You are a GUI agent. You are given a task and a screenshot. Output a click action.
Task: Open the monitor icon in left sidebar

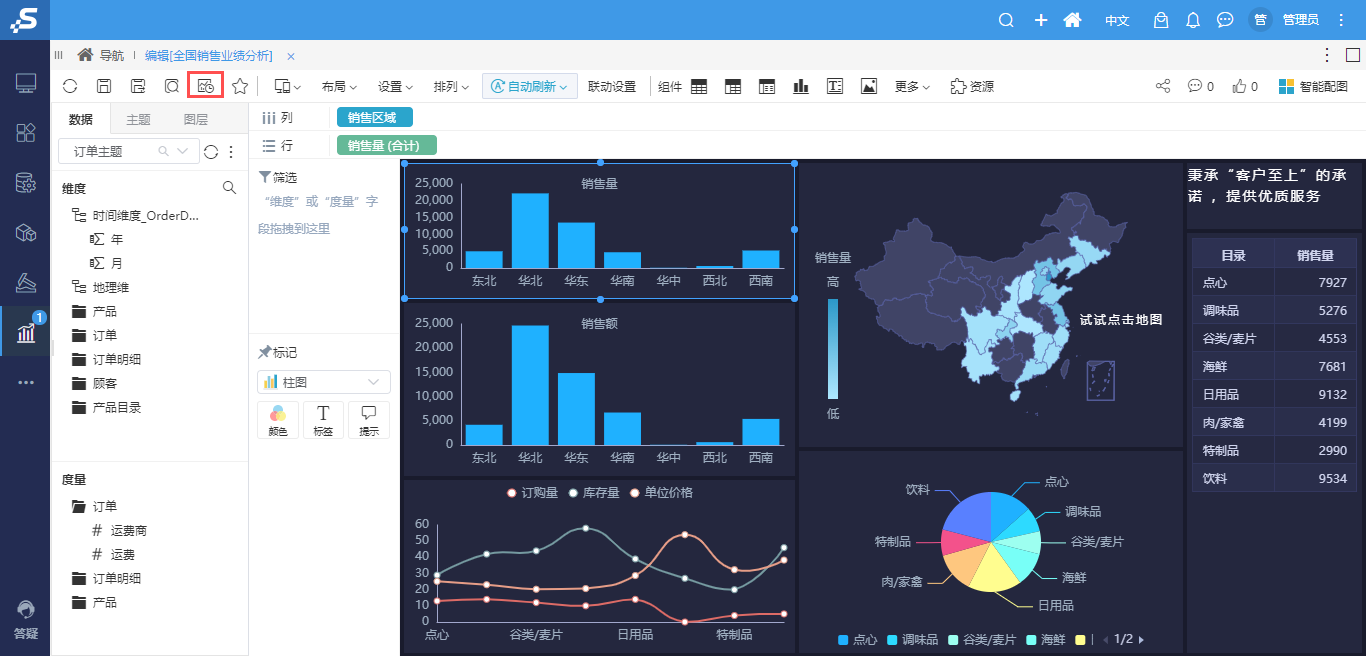coord(25,83)
